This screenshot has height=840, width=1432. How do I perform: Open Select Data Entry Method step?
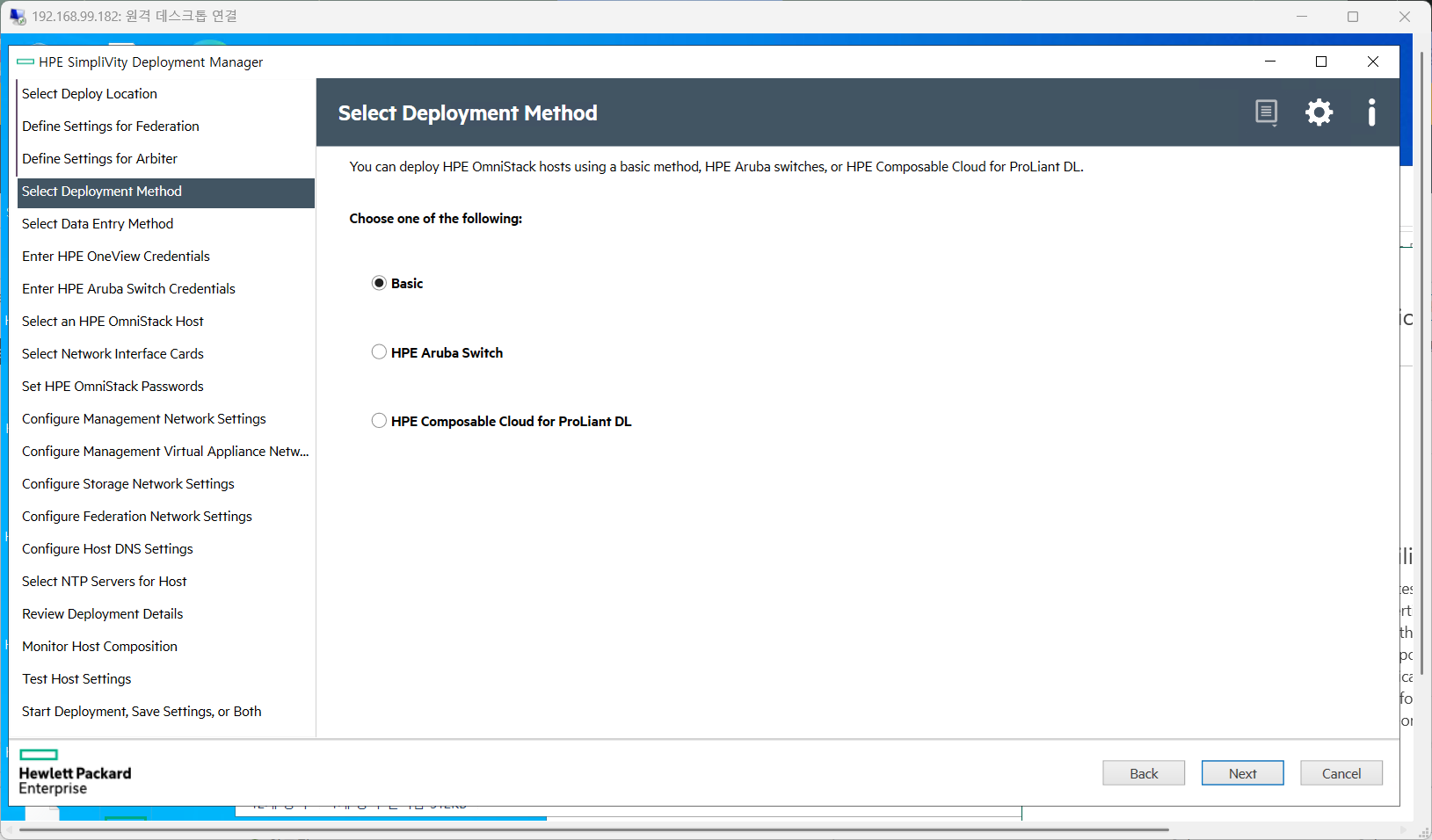[166, 224]
